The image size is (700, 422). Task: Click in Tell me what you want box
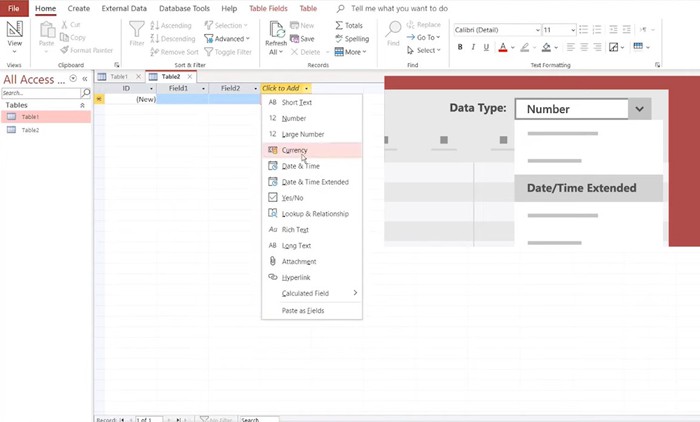399,8
